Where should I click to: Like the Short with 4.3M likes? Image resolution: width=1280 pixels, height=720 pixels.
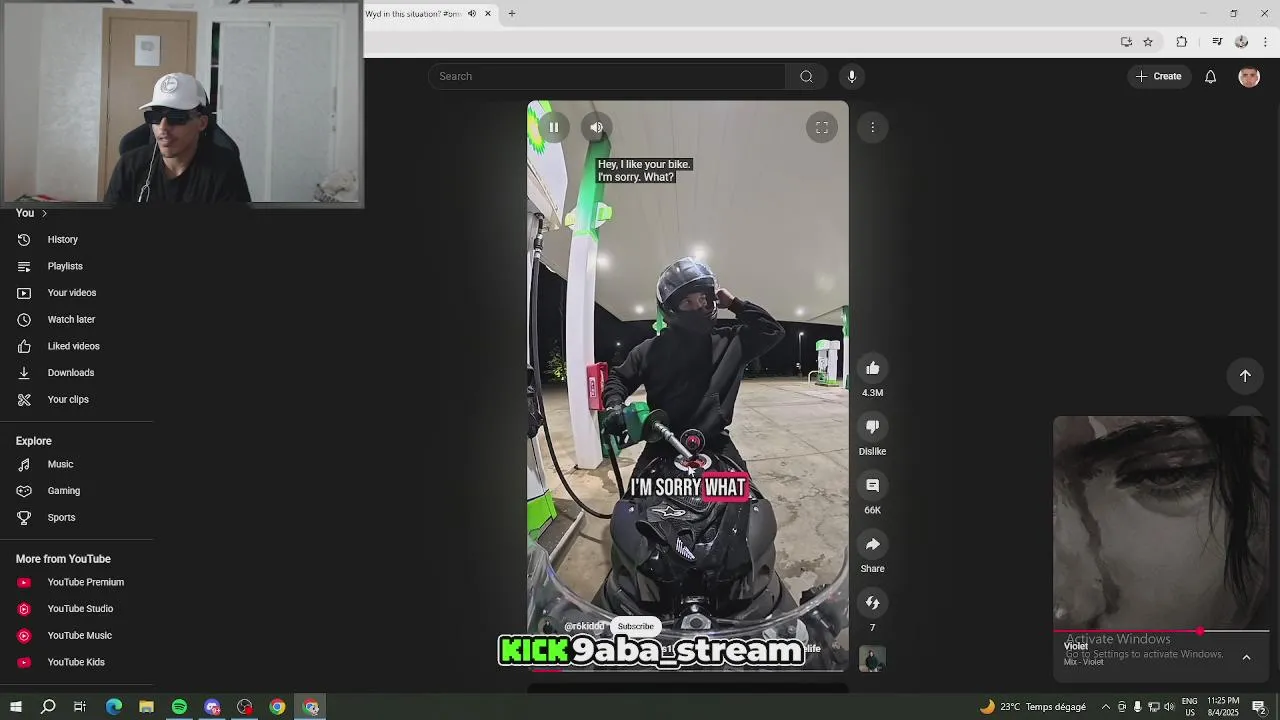pos(872,368)
